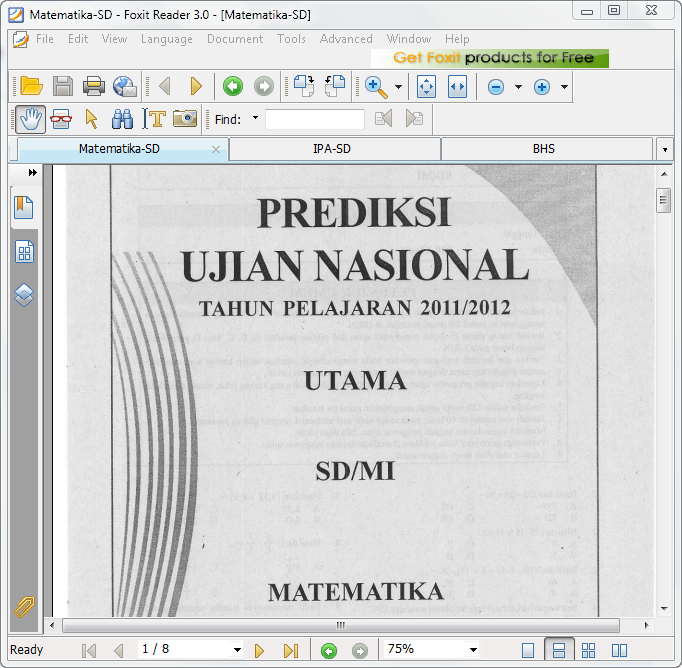Go to next page with yellow arrow in top toolbar
This screenshot has width=682, height=668.
click(196, 86)
